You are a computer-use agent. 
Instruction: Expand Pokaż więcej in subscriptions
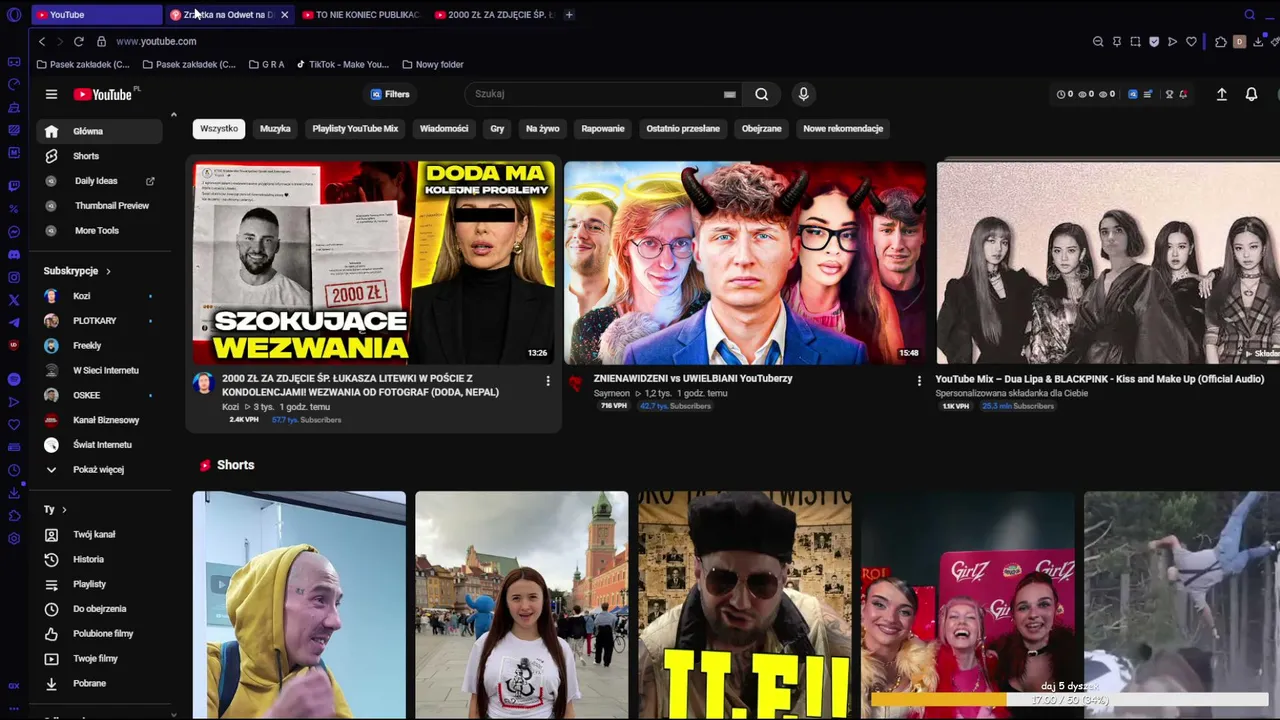click(99, 470)
